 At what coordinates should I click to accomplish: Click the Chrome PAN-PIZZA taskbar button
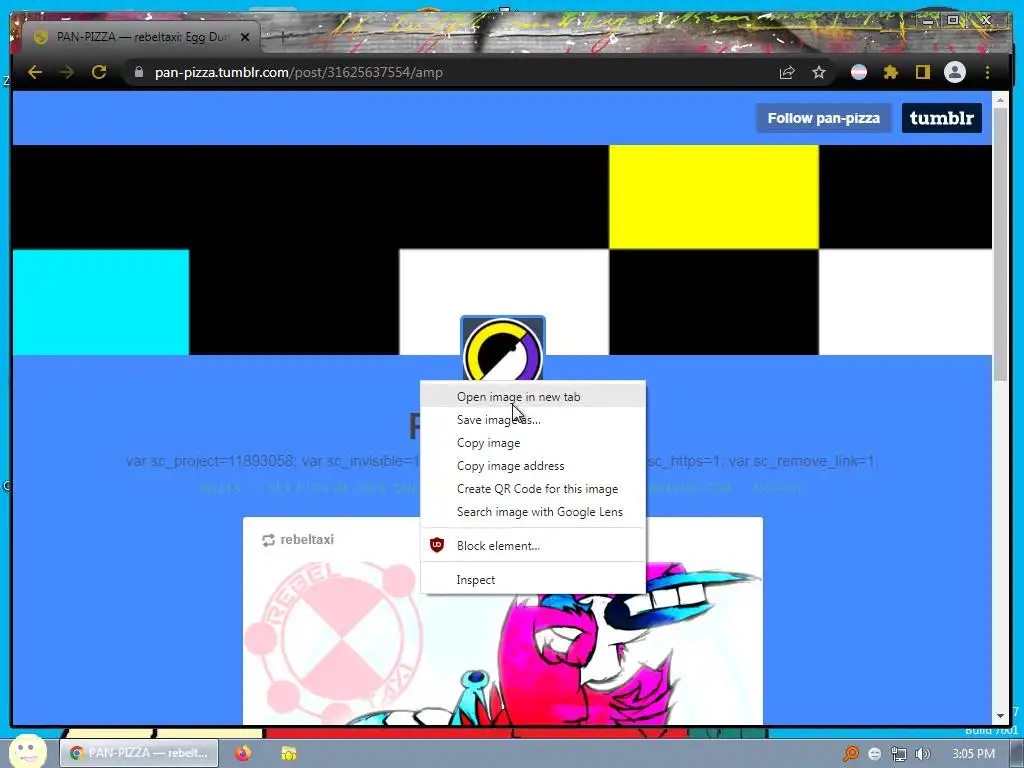[139, 753]
